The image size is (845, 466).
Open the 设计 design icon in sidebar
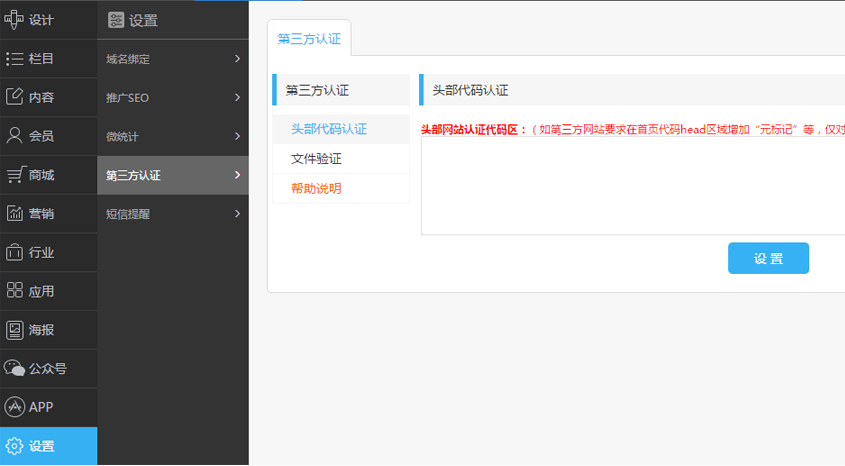[14, 20]
